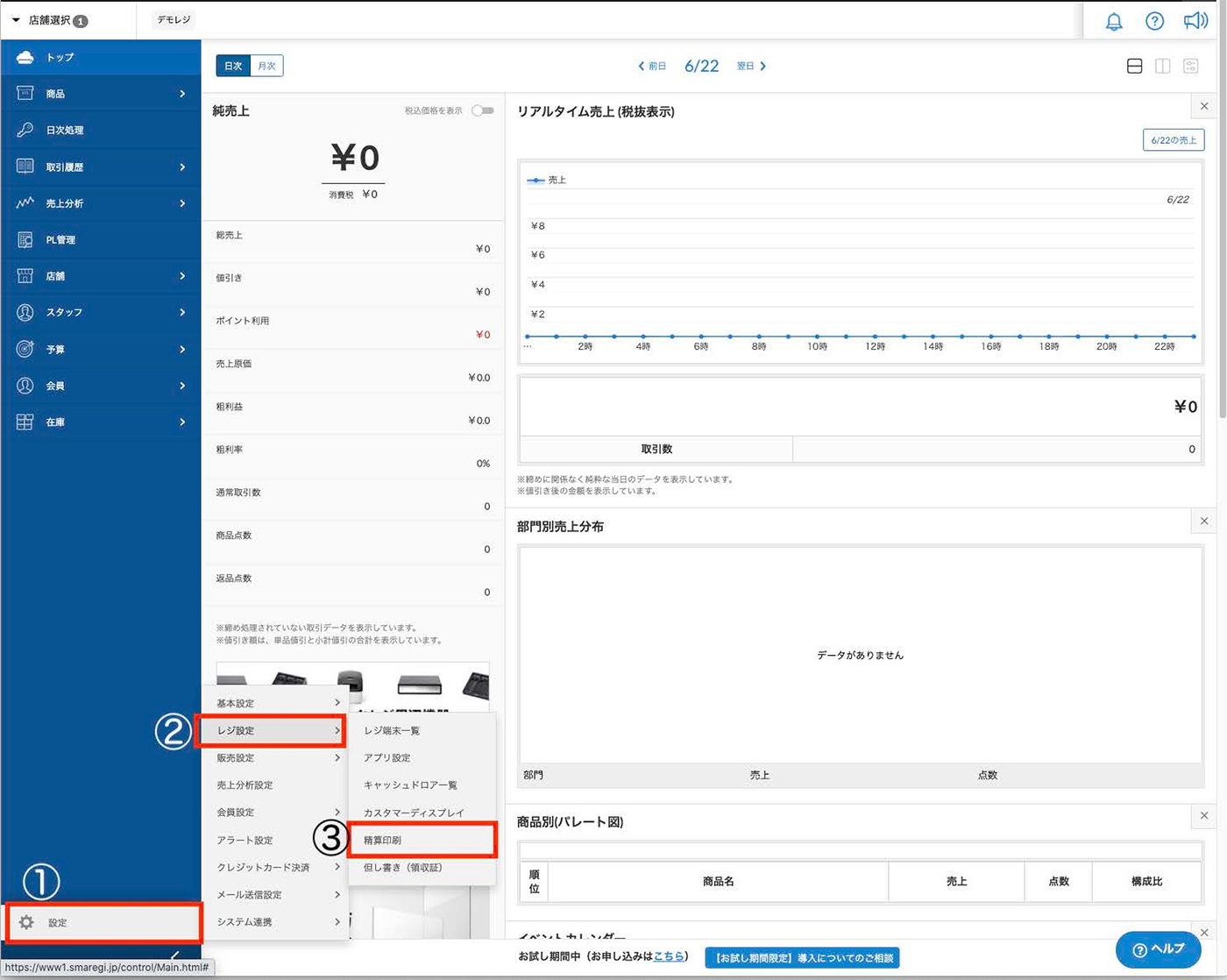Switch to the 月次 view
The width and height of the screenshot is (1227, 980).
pyautogui.click(x=266, y=67)
